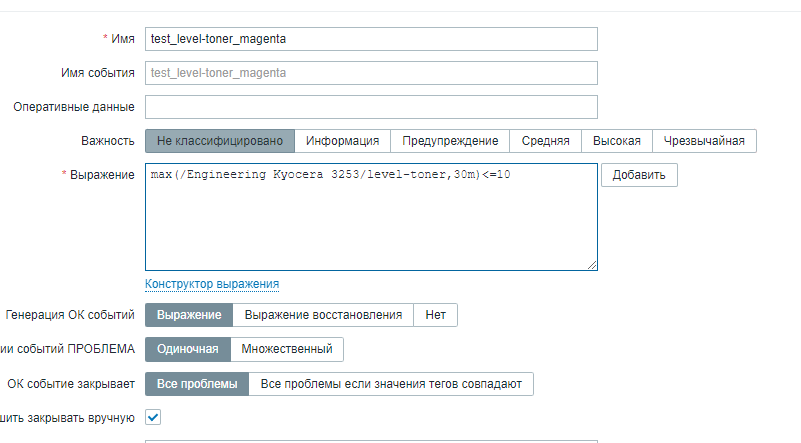Click the Имя input field
The image size is (801, 443).
(x=371, y=39)
